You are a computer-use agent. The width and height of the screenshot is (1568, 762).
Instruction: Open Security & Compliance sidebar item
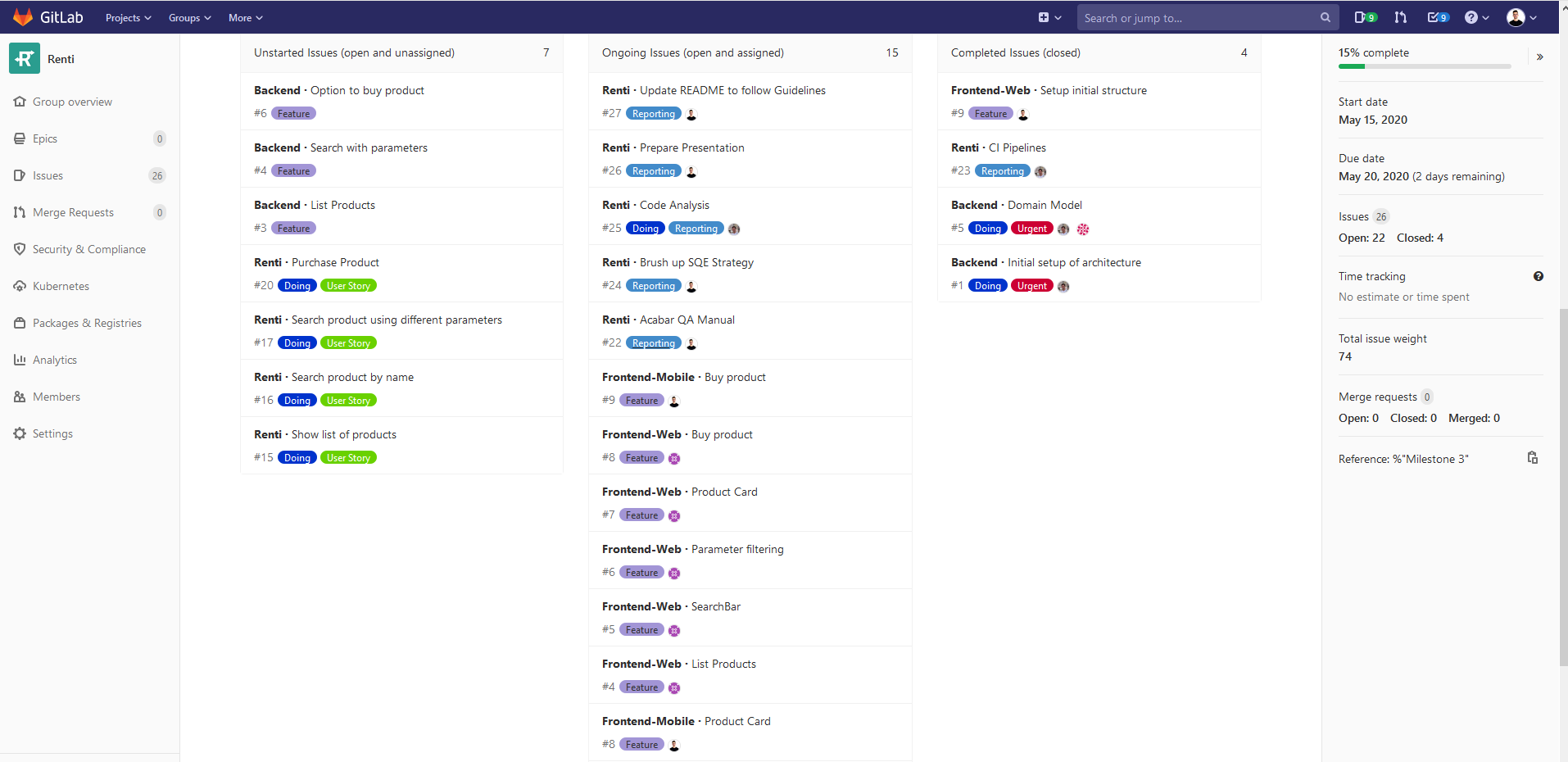click(89, 249)
